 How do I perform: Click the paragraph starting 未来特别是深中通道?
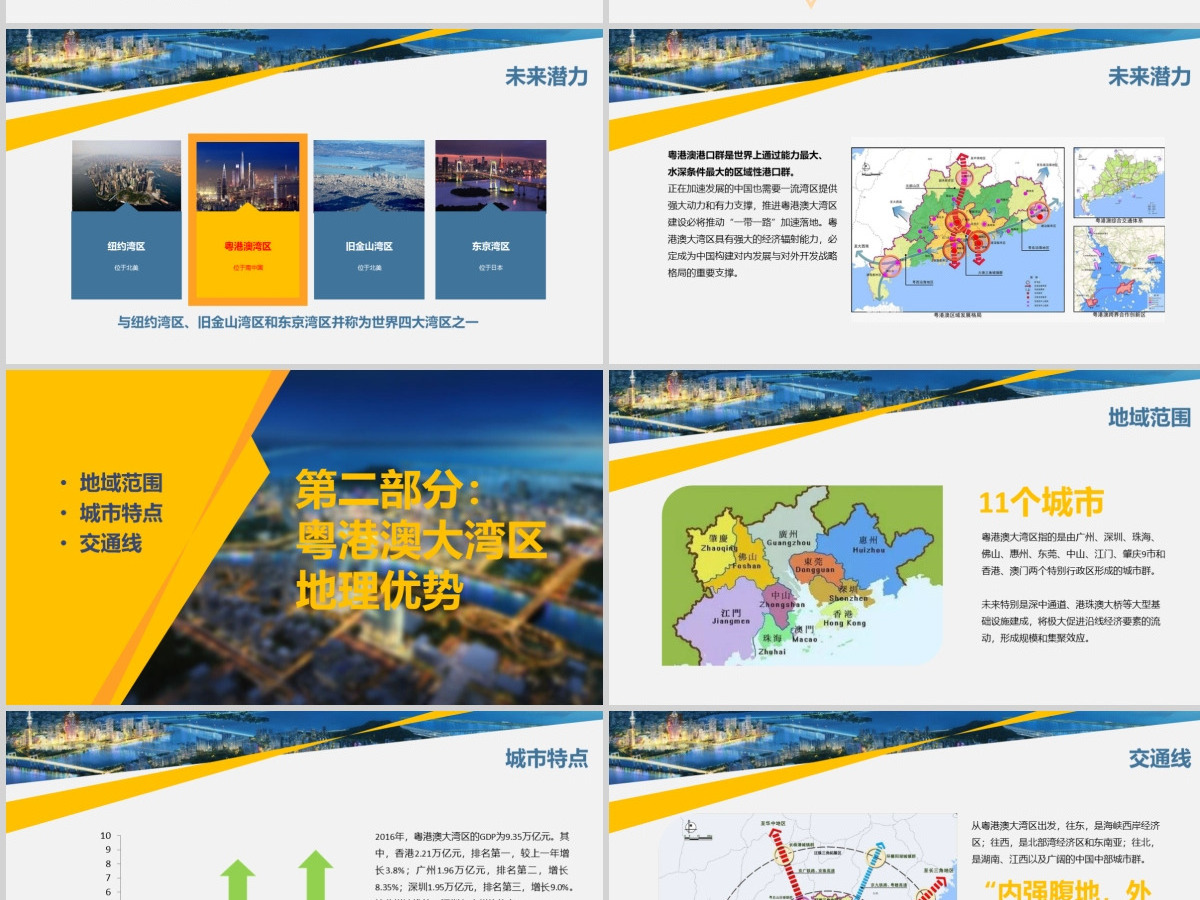(1071, 620)
